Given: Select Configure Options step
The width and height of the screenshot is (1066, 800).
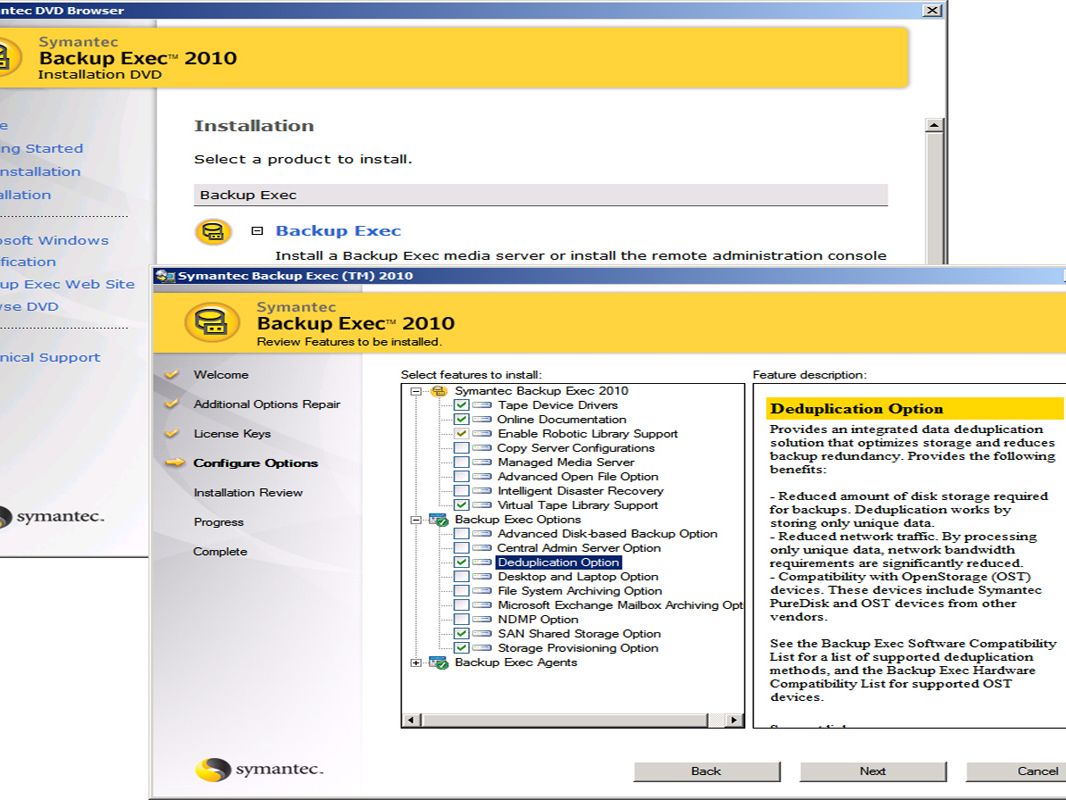Looking at the screenshot, I should pos(256,463).
